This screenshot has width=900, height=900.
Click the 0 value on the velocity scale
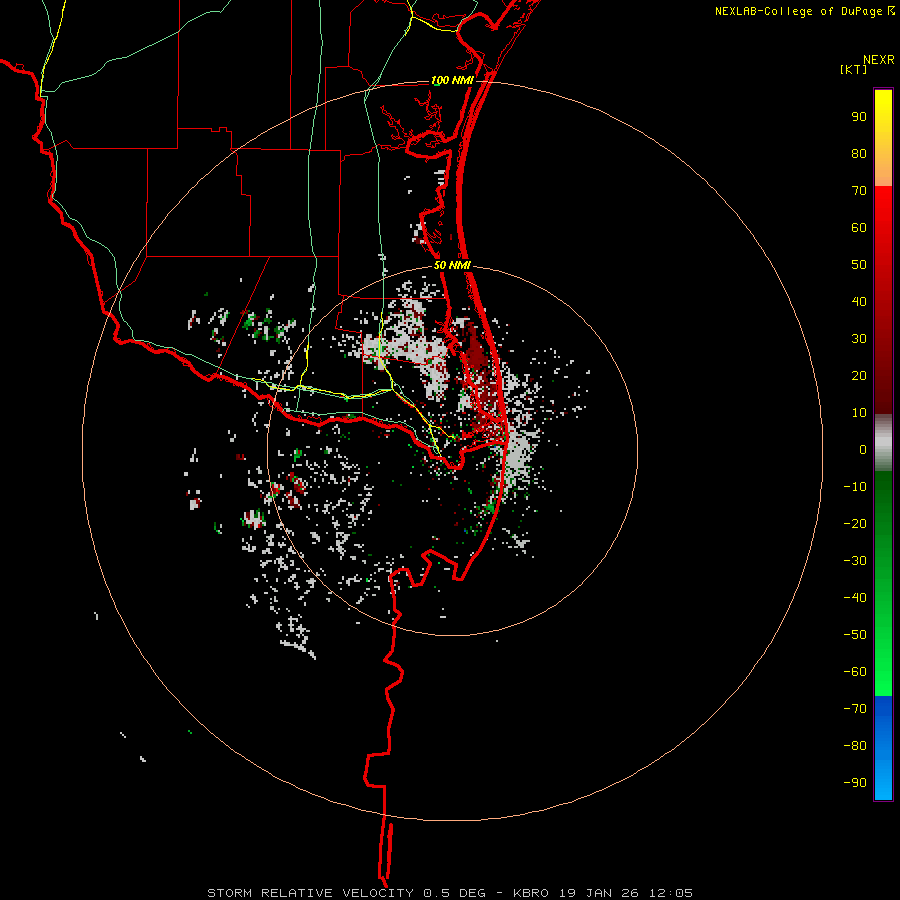click(863, 450)
